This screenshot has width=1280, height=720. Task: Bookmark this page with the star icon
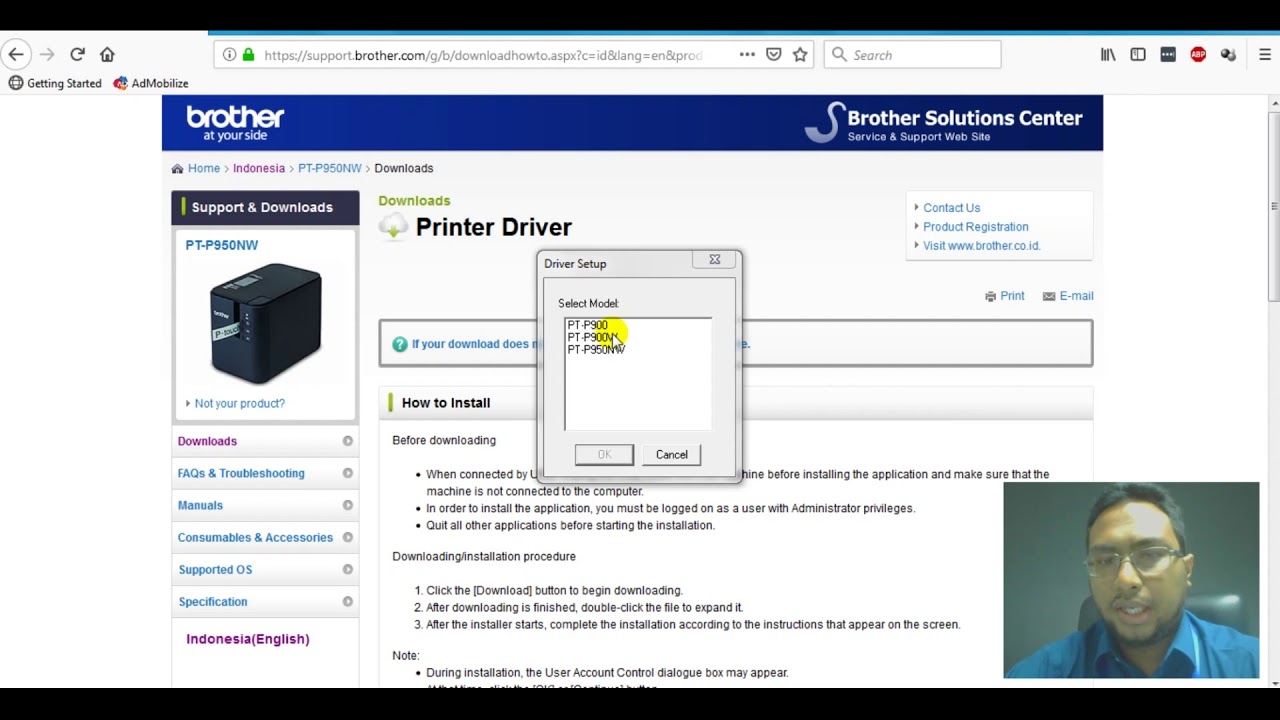tap(800, 55)
